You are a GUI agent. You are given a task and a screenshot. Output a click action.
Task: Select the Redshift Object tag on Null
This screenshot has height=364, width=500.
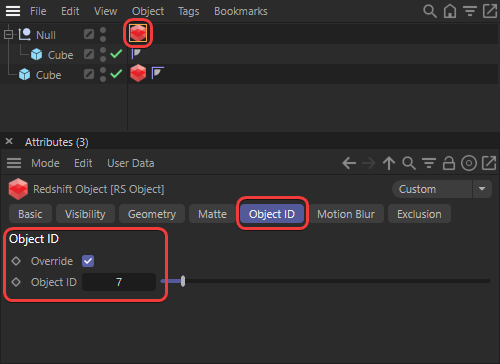(138, 33)
